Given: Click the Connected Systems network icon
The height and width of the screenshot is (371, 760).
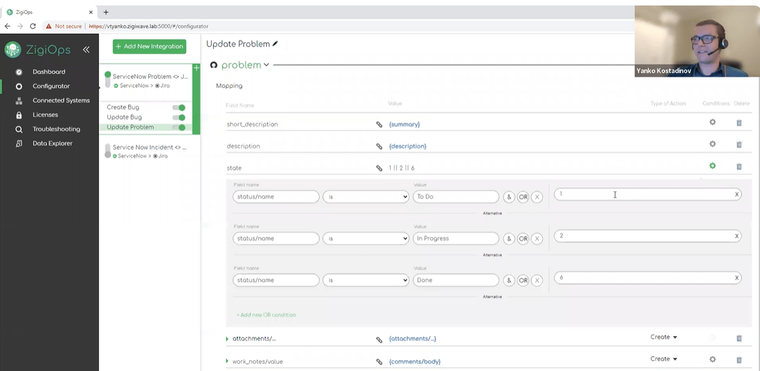Looking at the screenshot, I should click(x=19, y=101).
